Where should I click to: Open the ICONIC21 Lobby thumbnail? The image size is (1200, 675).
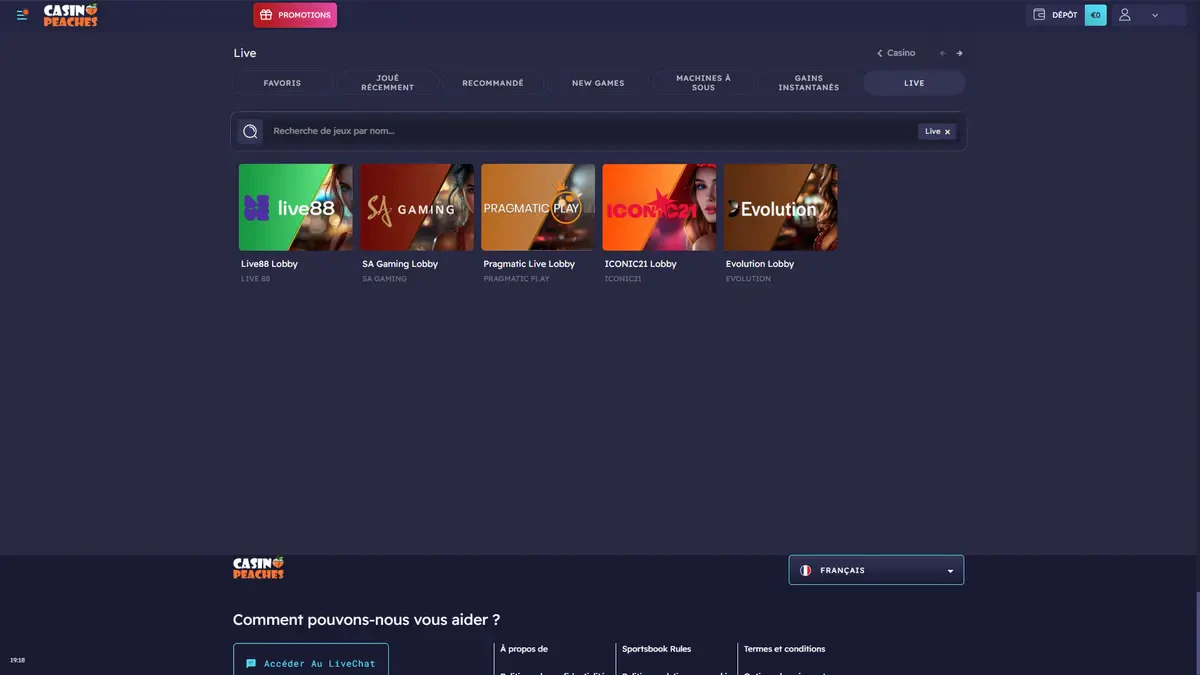coord(659,207)
